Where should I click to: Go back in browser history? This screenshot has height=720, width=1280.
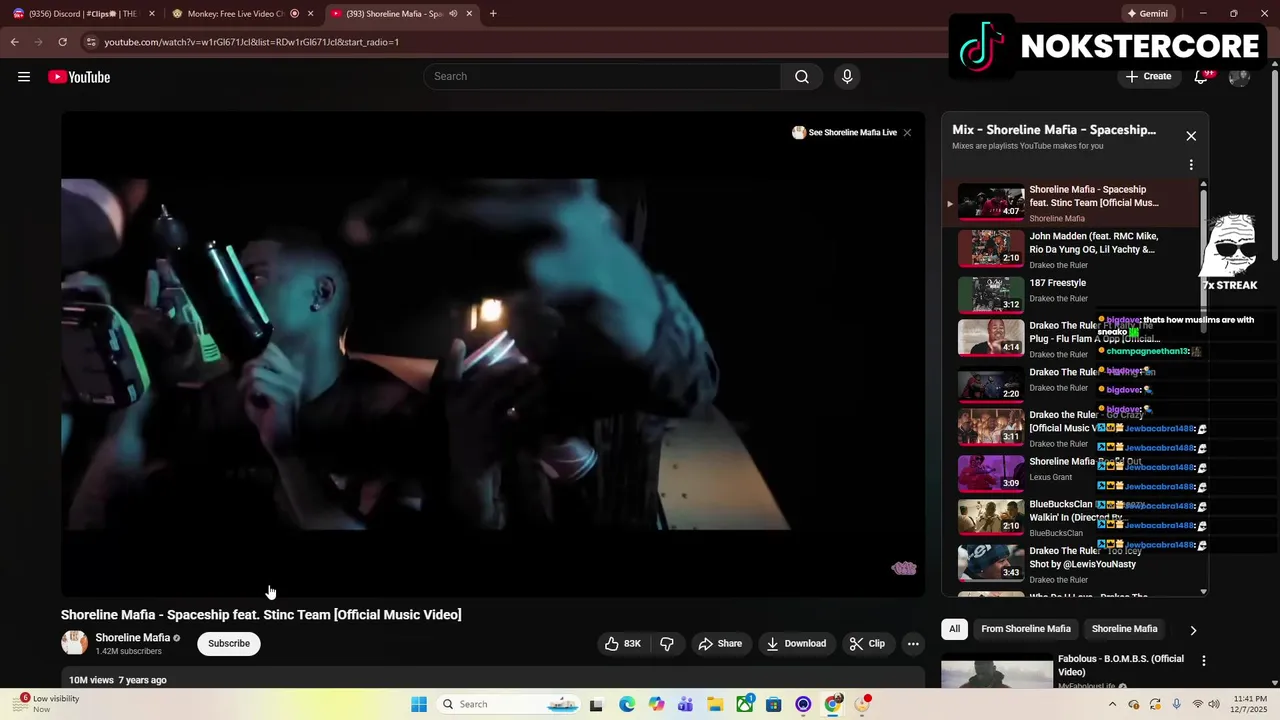(14, 42)
